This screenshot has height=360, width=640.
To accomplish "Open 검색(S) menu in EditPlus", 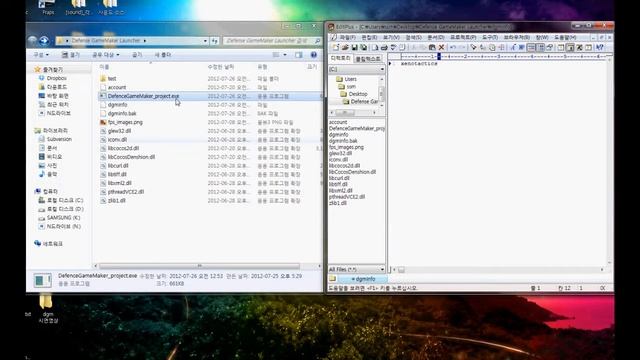I will tap(413, 38).
